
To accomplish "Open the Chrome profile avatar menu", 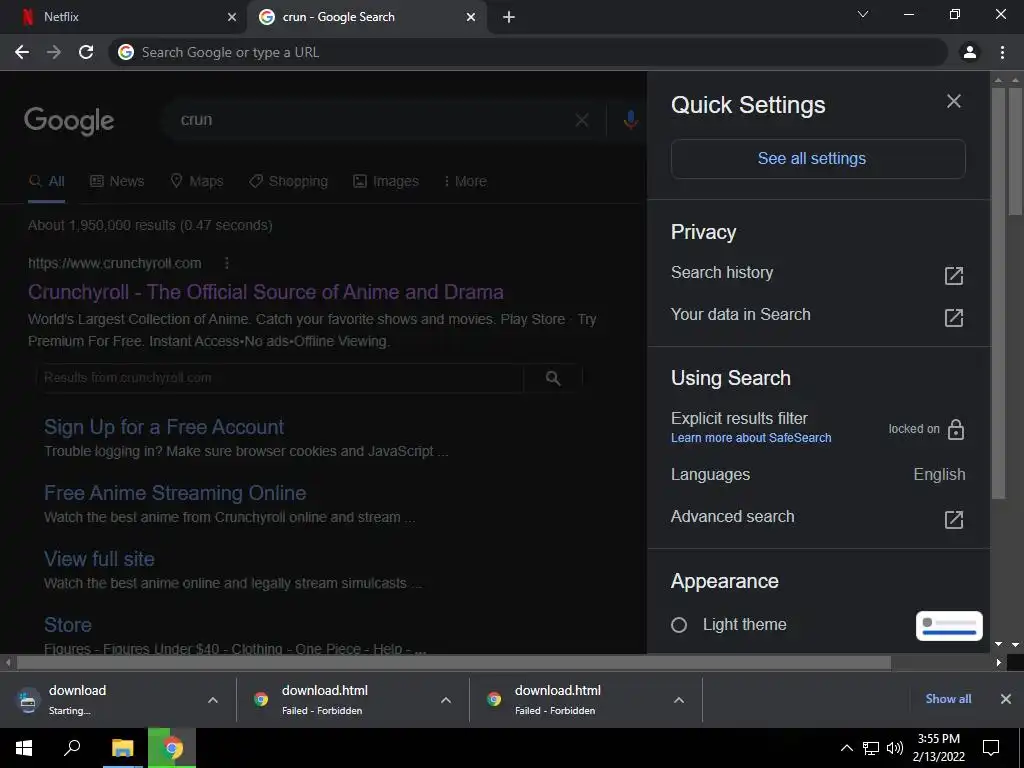I will pos(970,52).
